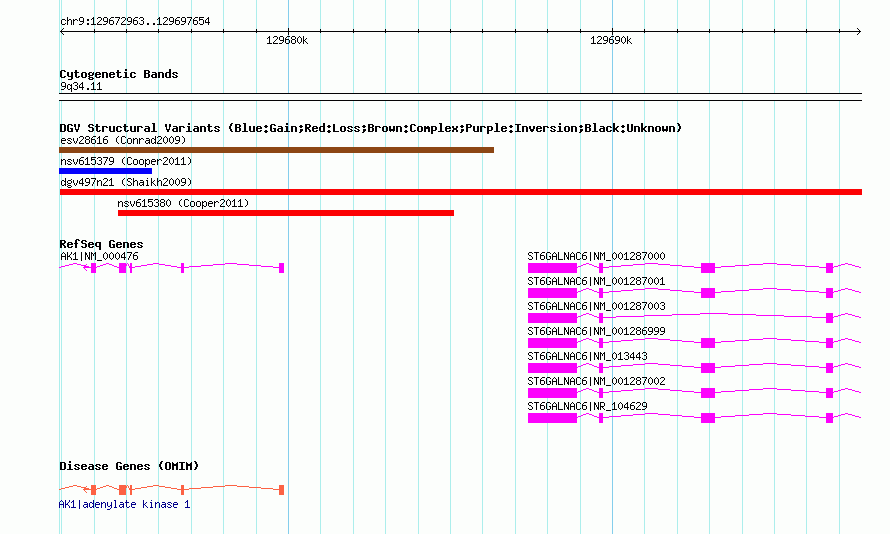Click the Disease Genes (OMIM) track title
The image size is (890, 534).
(129, 466)
